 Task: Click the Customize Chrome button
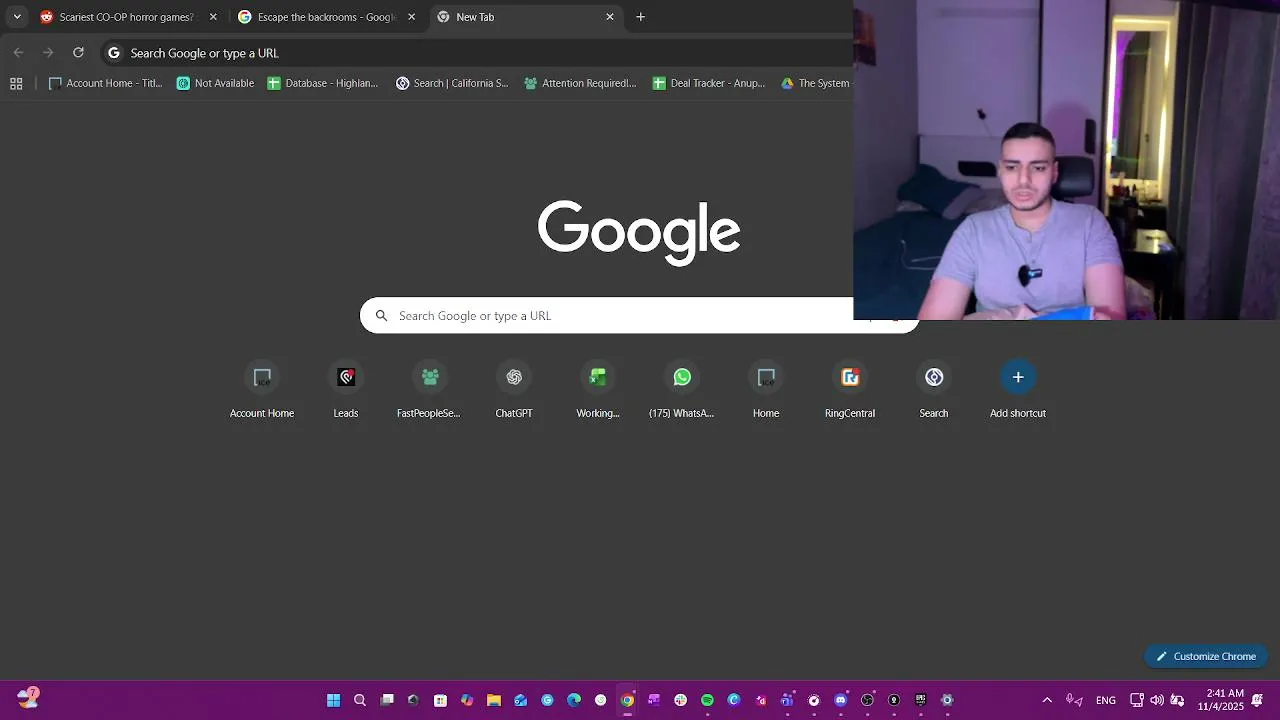[x=1206, y=656]
